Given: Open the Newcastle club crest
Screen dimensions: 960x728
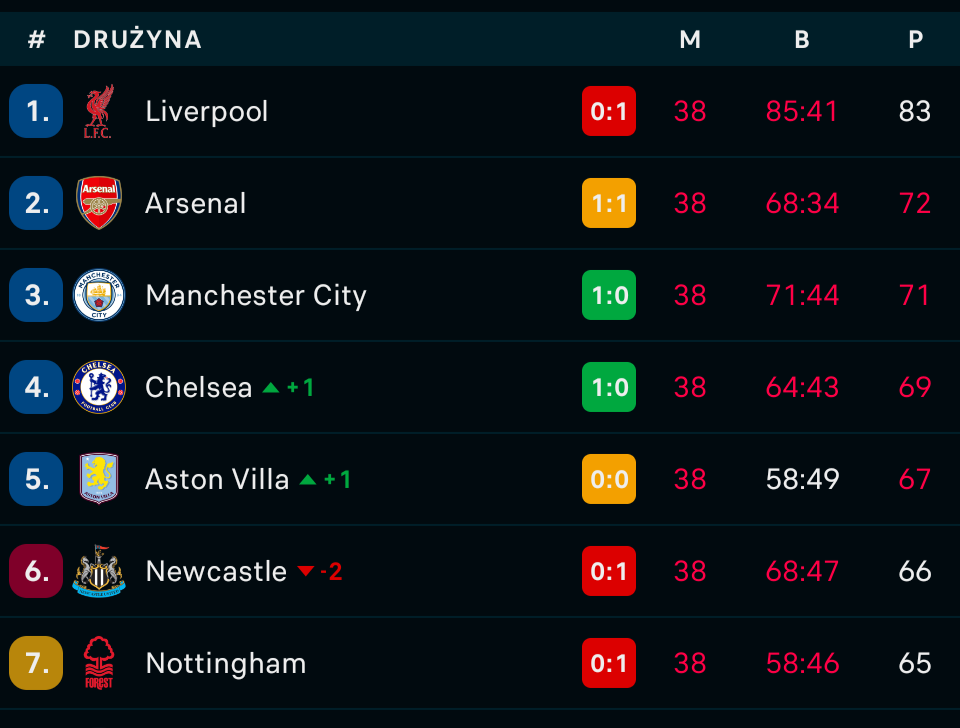Looking at the screenshot, I should 99,571.
